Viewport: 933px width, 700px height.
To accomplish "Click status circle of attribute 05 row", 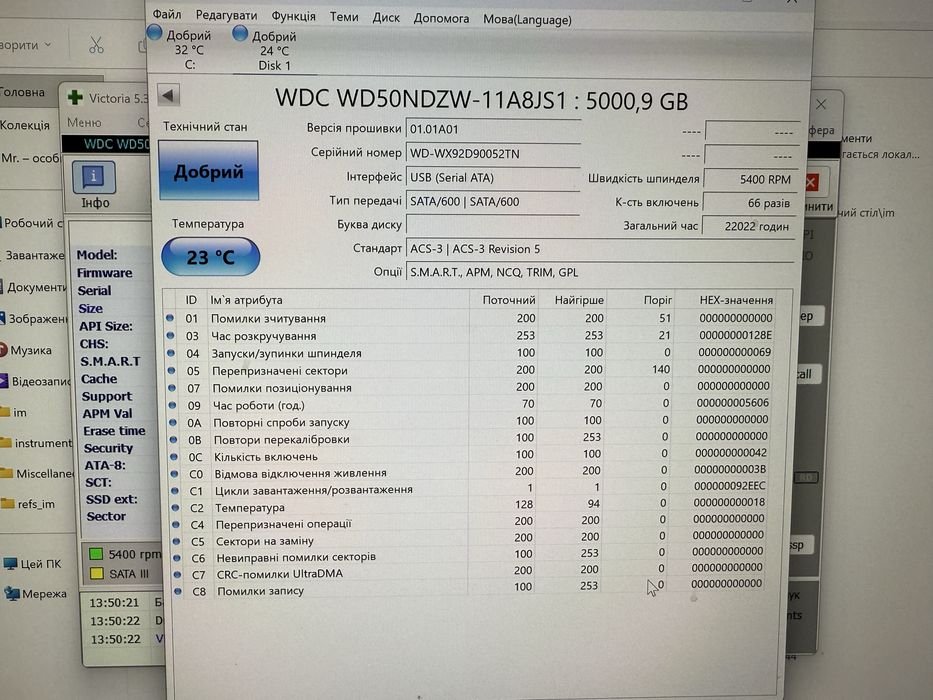I will [172, 370].
